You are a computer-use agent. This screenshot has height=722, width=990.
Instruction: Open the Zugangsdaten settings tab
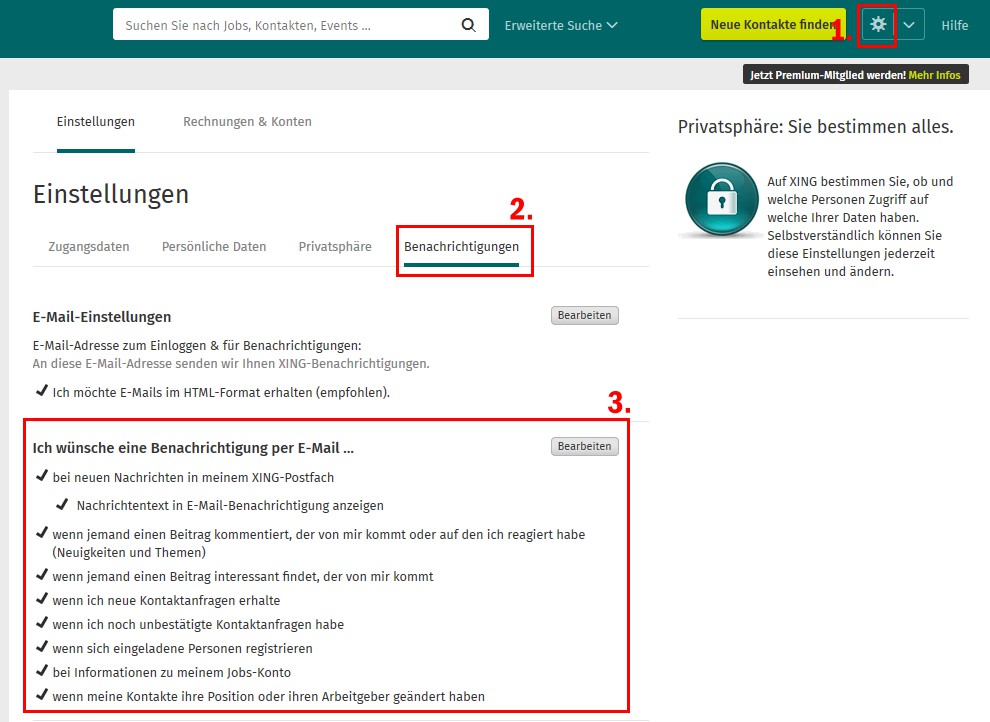pyautogui.click(x=89, y=247)
